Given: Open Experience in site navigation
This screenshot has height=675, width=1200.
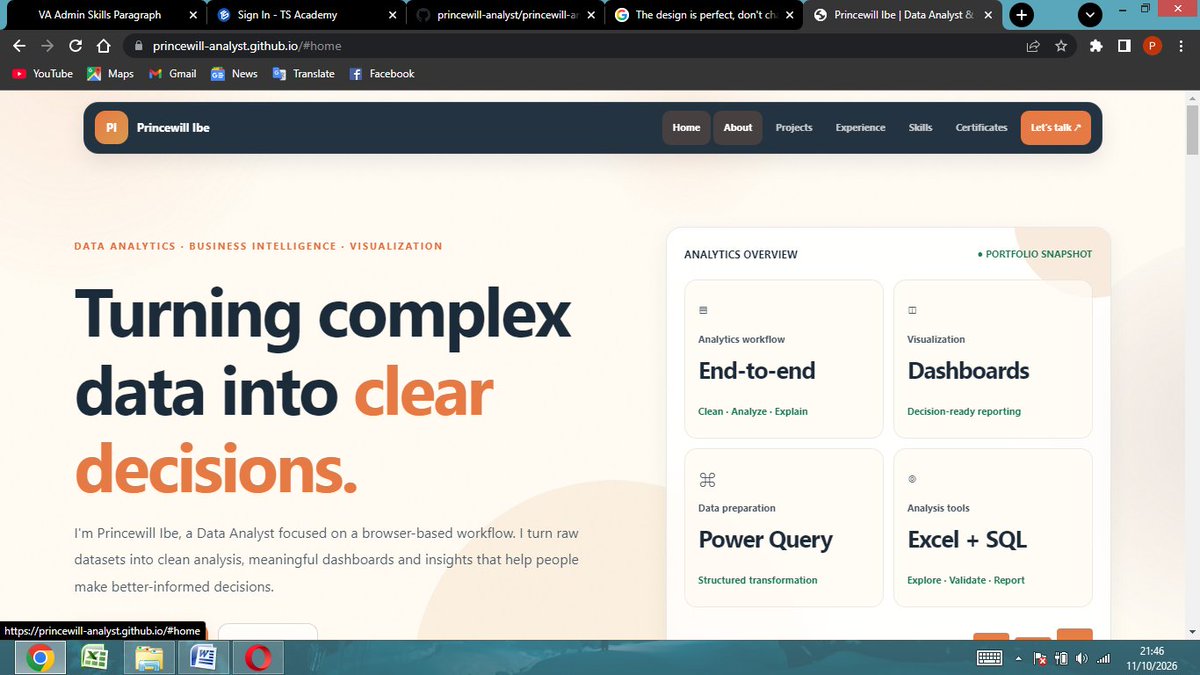Looking at the screenshot, I should (x=861, y=128).
